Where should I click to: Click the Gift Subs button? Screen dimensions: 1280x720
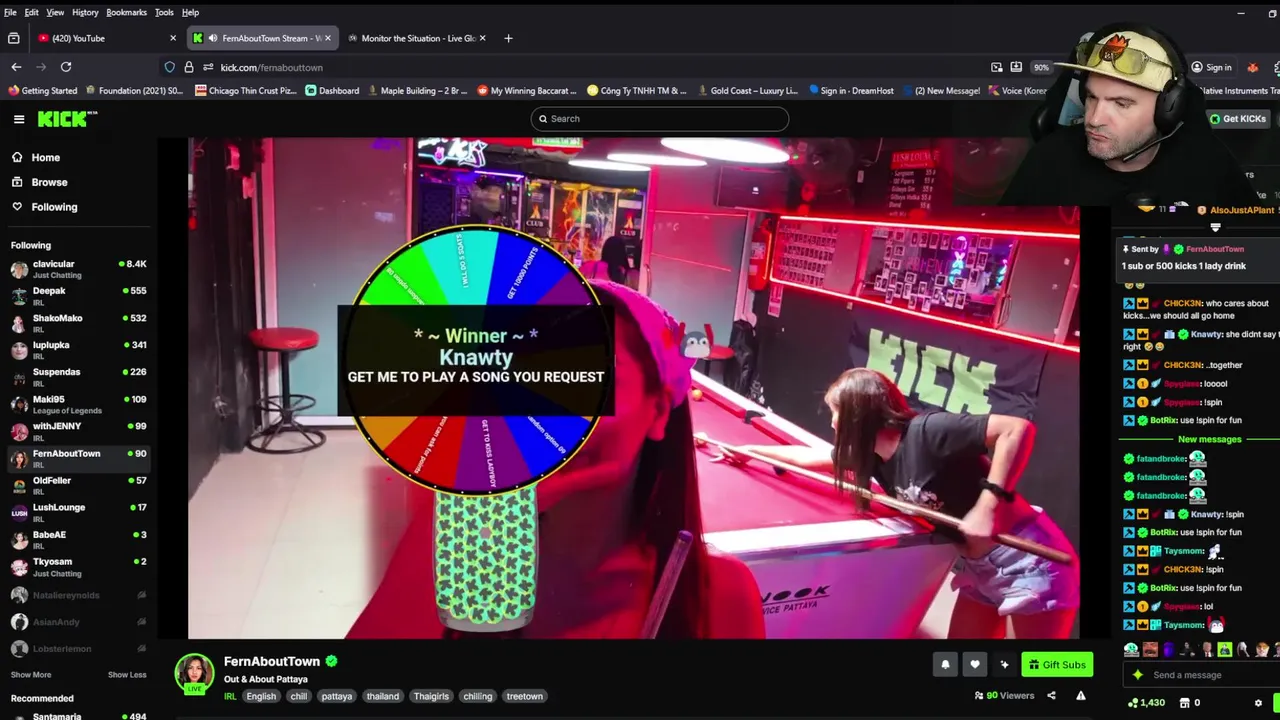click(1057, 665)
